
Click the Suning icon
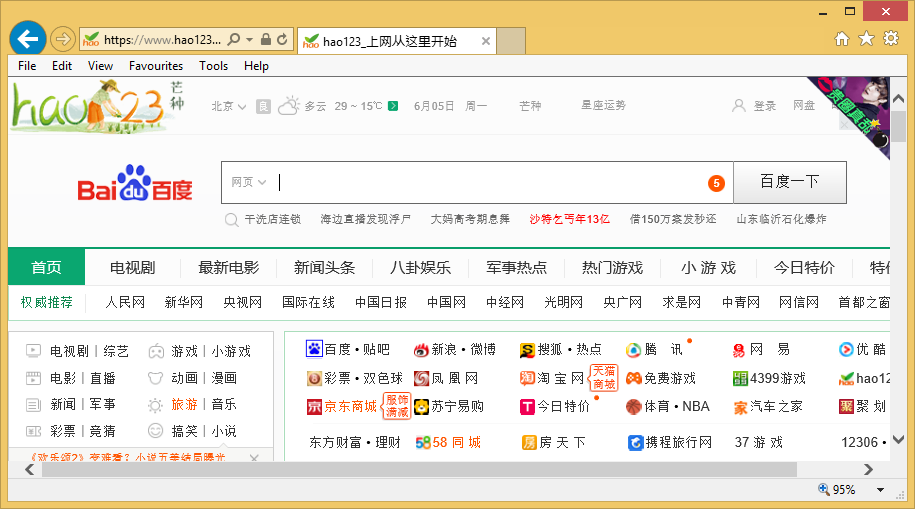point(421,407)
